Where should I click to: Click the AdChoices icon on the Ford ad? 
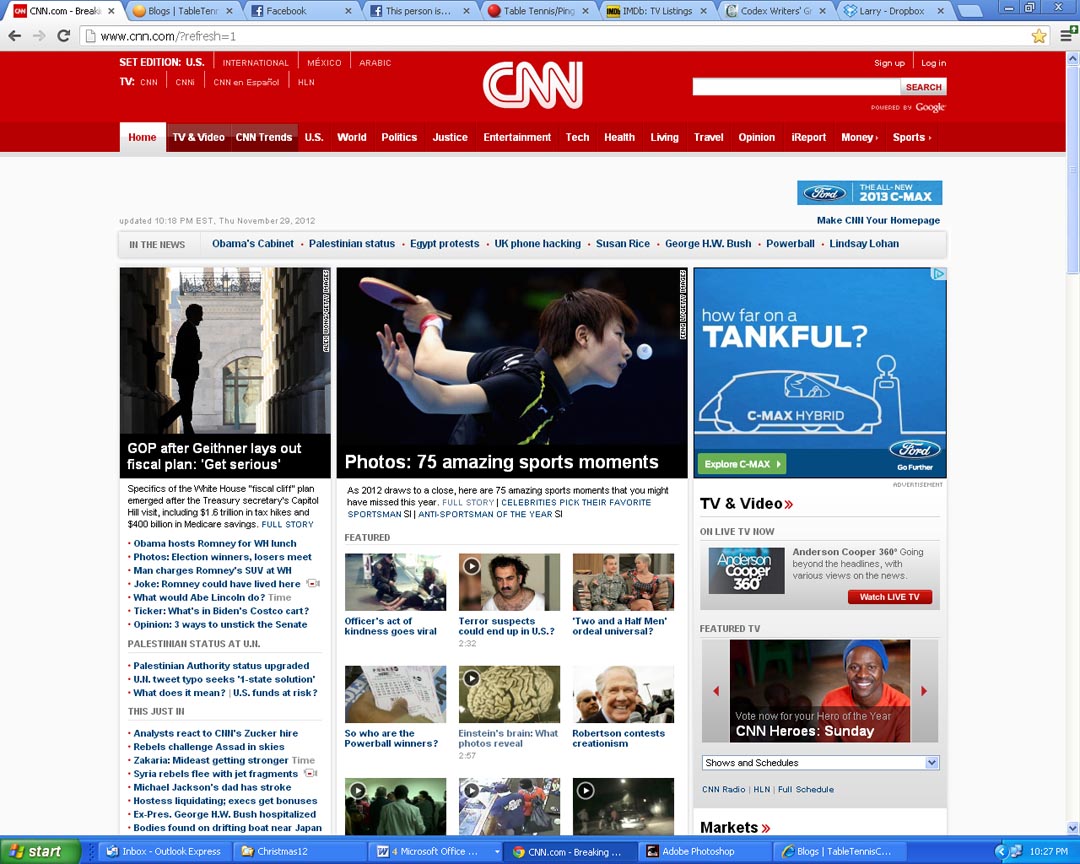938,274
